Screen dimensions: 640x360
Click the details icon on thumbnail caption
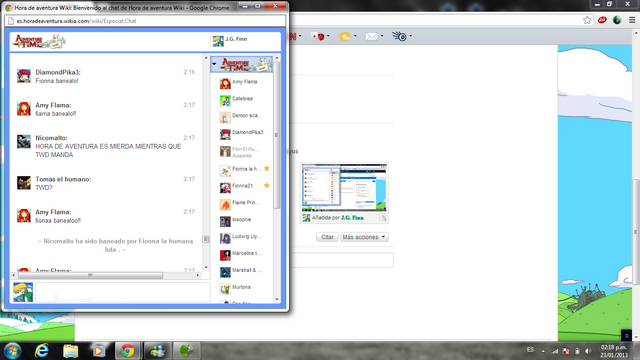(x=383, y=218)
